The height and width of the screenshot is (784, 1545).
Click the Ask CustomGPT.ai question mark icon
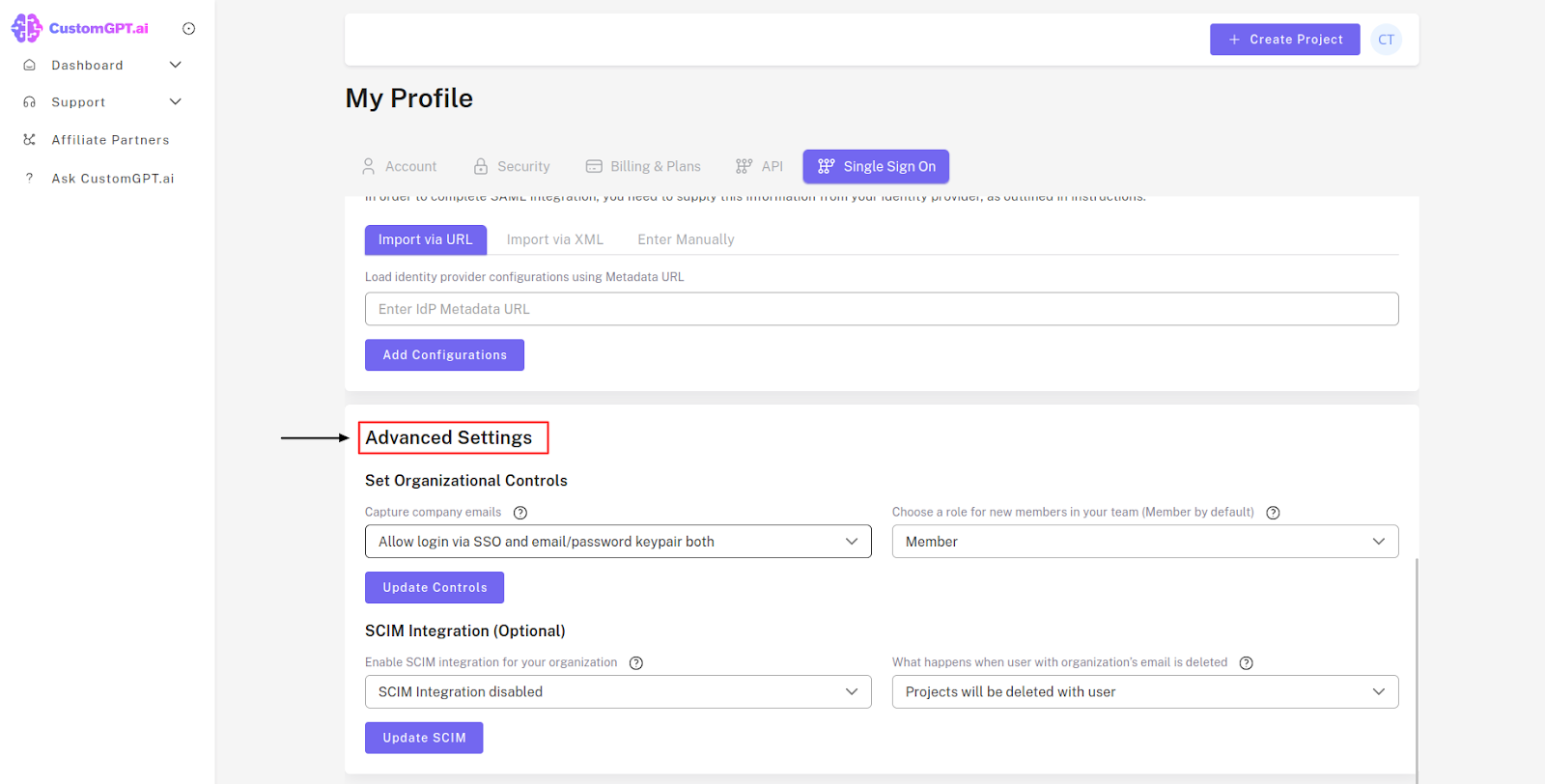click(x=30, y=178)
